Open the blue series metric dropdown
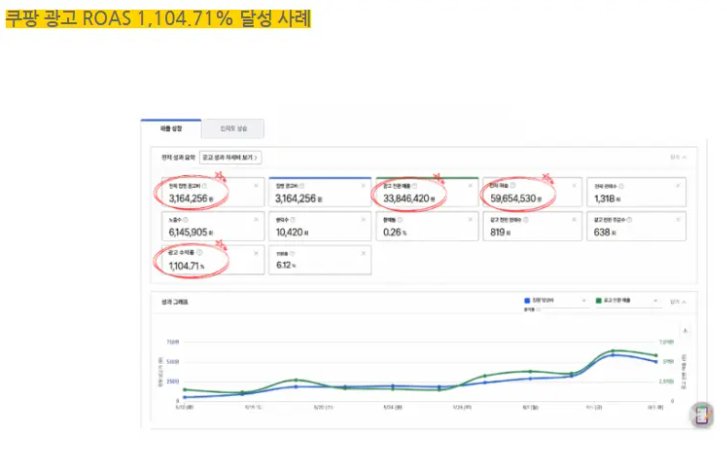The height and width of the screenshot is (460, 727). 555,300
